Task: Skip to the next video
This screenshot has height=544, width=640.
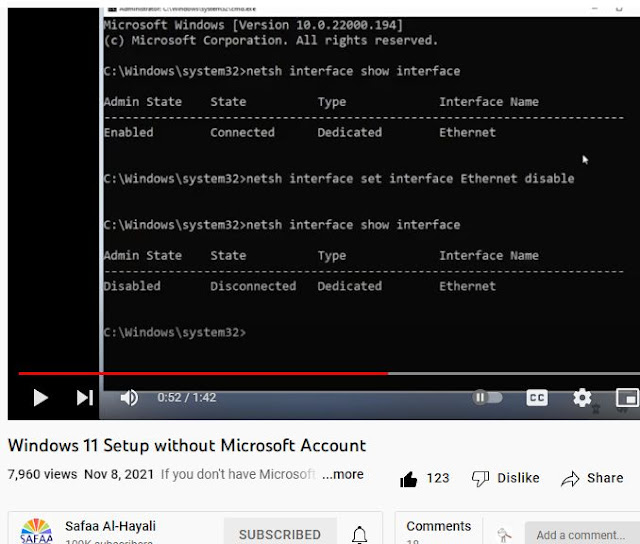Action: tap(85, 397)
